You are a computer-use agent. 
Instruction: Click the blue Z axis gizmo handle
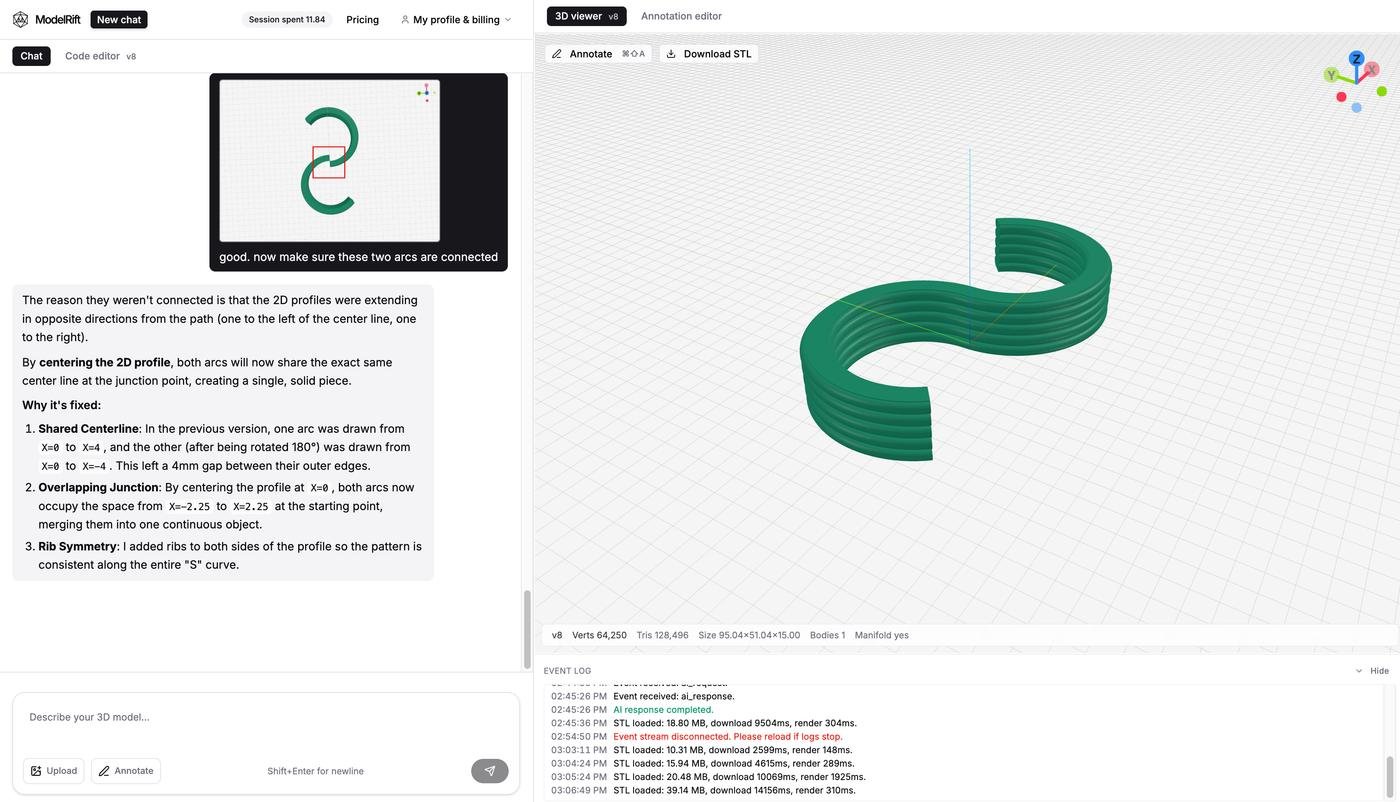point(1356,59)
